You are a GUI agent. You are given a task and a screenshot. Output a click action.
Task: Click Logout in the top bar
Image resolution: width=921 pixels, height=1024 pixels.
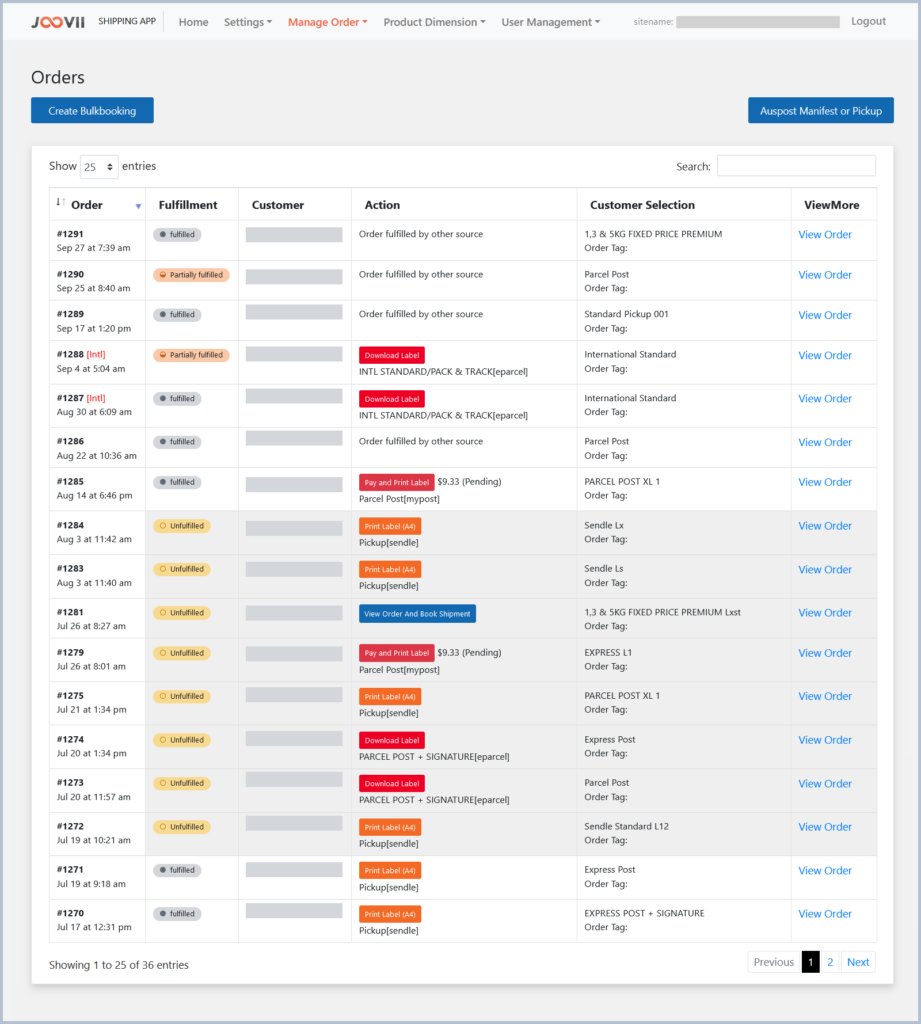coord(868,21)
